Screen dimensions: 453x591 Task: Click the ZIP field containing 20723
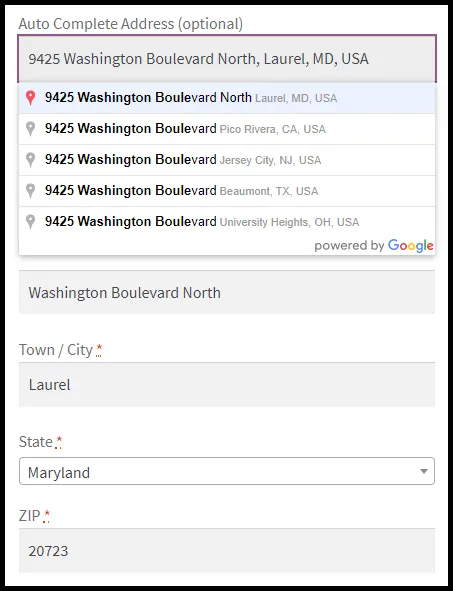pyautogui.click(x=227, y=551)
